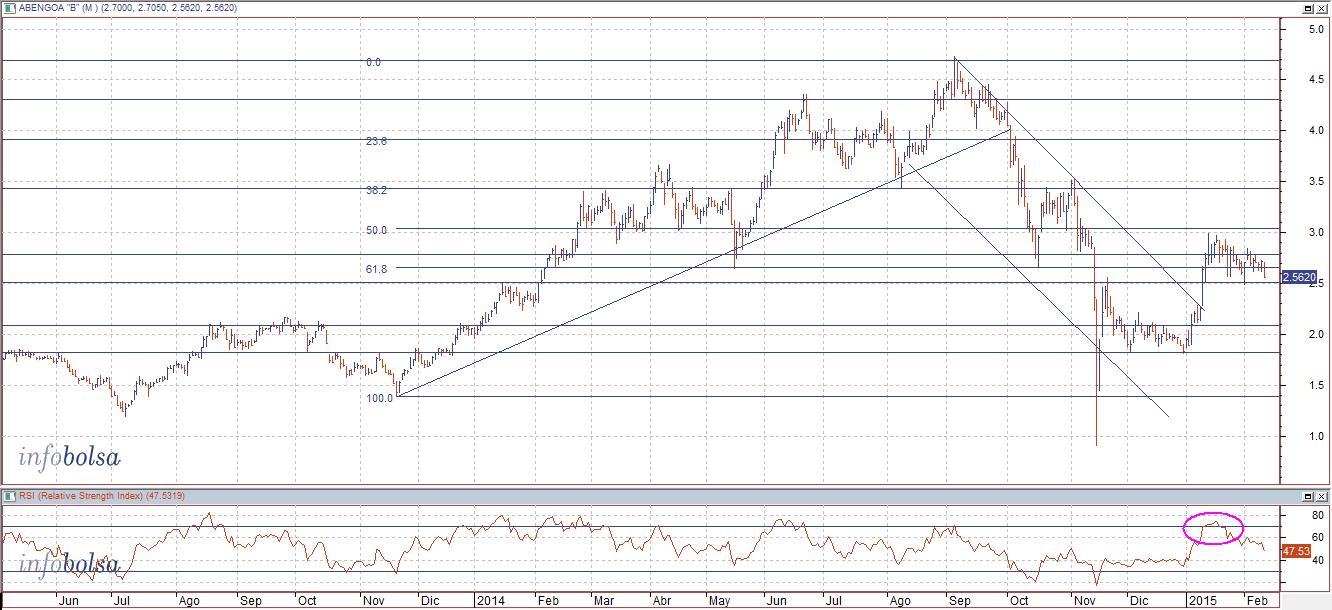Click the current price tag 2.5620
This screenshot has height=610, width=1332.
click(1300, 278)
